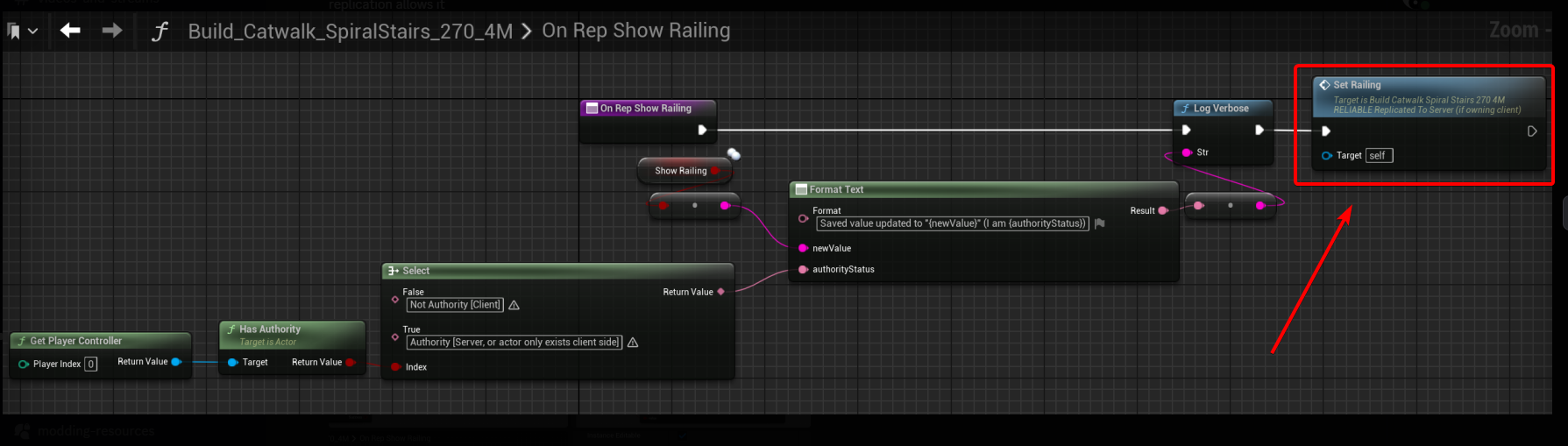Click the Set Railing exec output pin
Image resolution: width=1568 pixels, height=446 pixels.
[x=1532, y=131]
